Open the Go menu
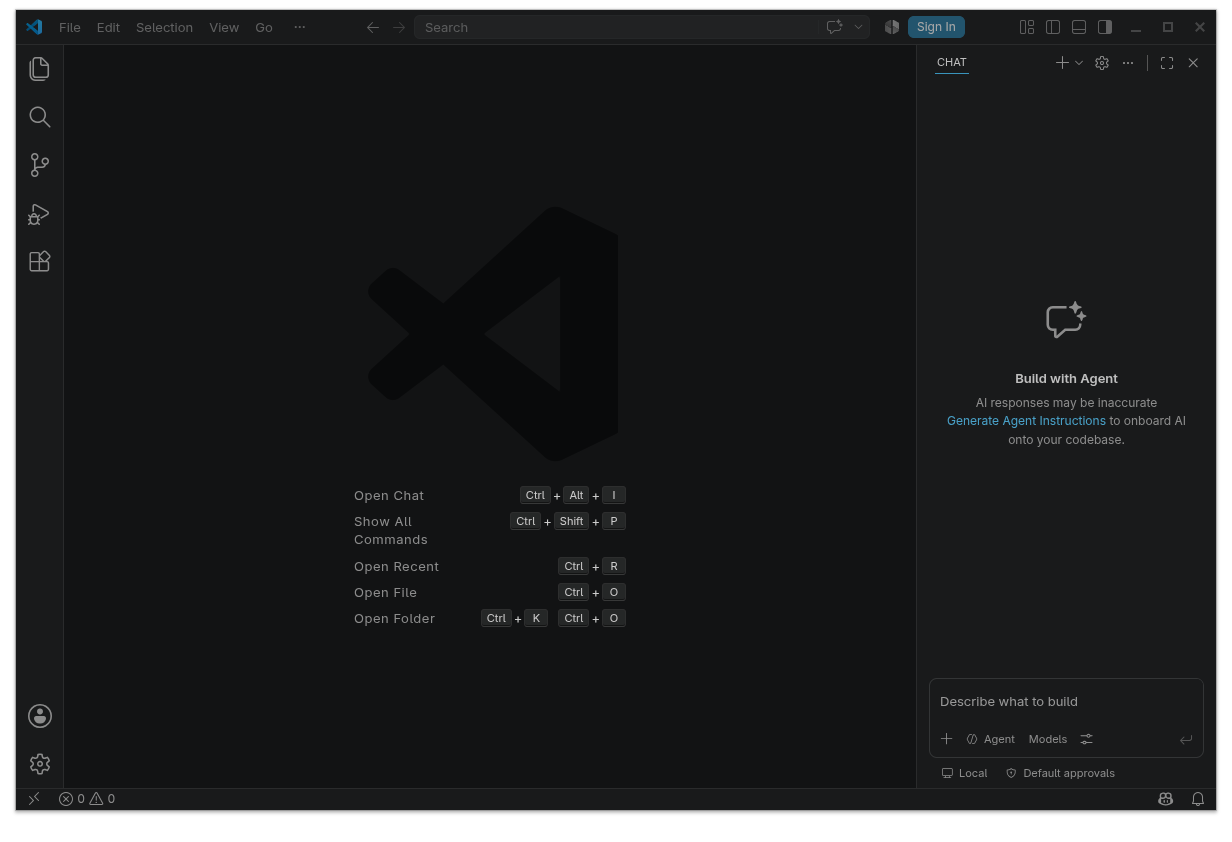 click(x=264, y=27)
